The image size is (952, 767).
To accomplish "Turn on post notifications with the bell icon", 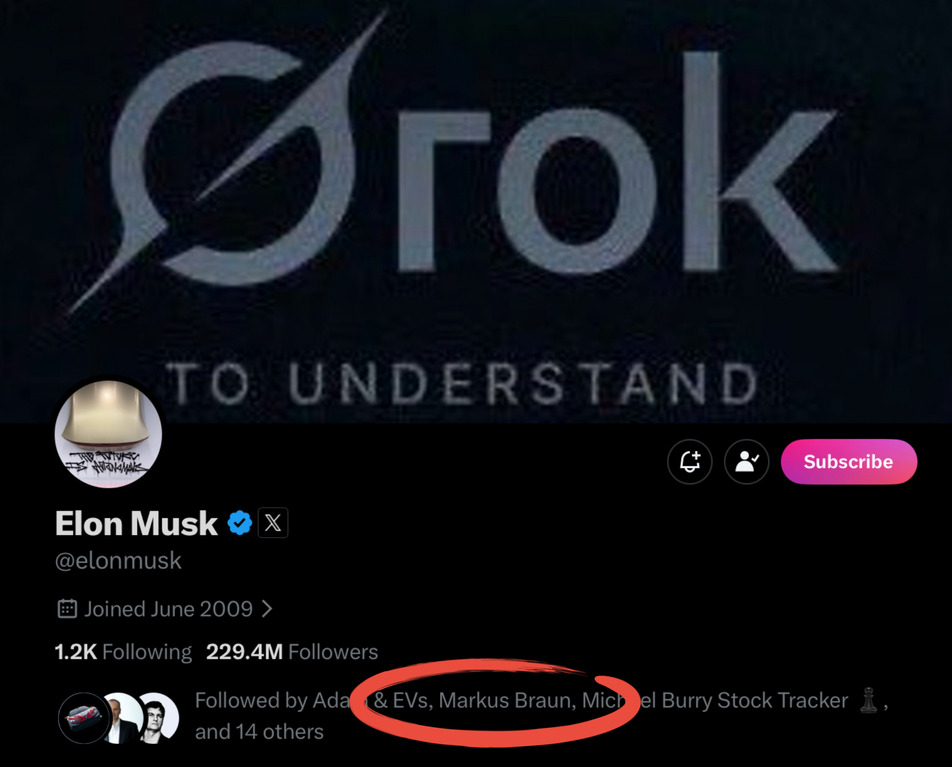I will coord(690,462).
